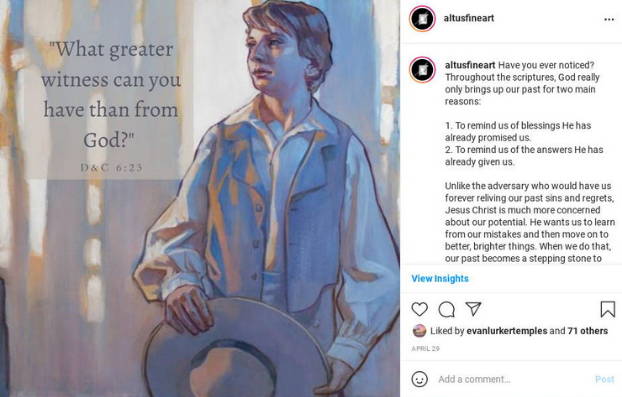Click the Post comment button
This screenshot has height=397, width=622.
coord(605,379)
